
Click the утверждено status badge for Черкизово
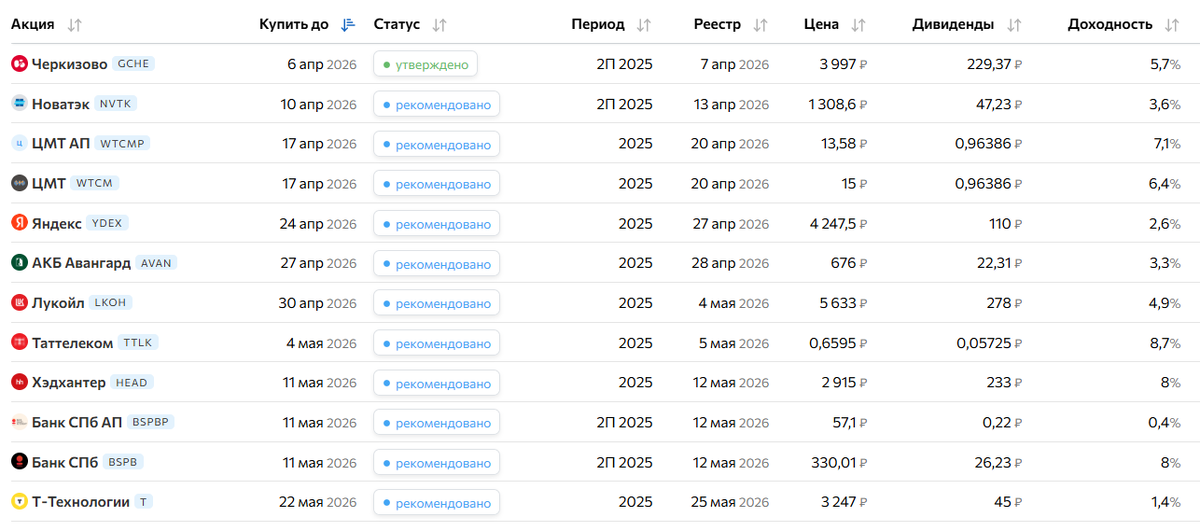pos(425,65)
